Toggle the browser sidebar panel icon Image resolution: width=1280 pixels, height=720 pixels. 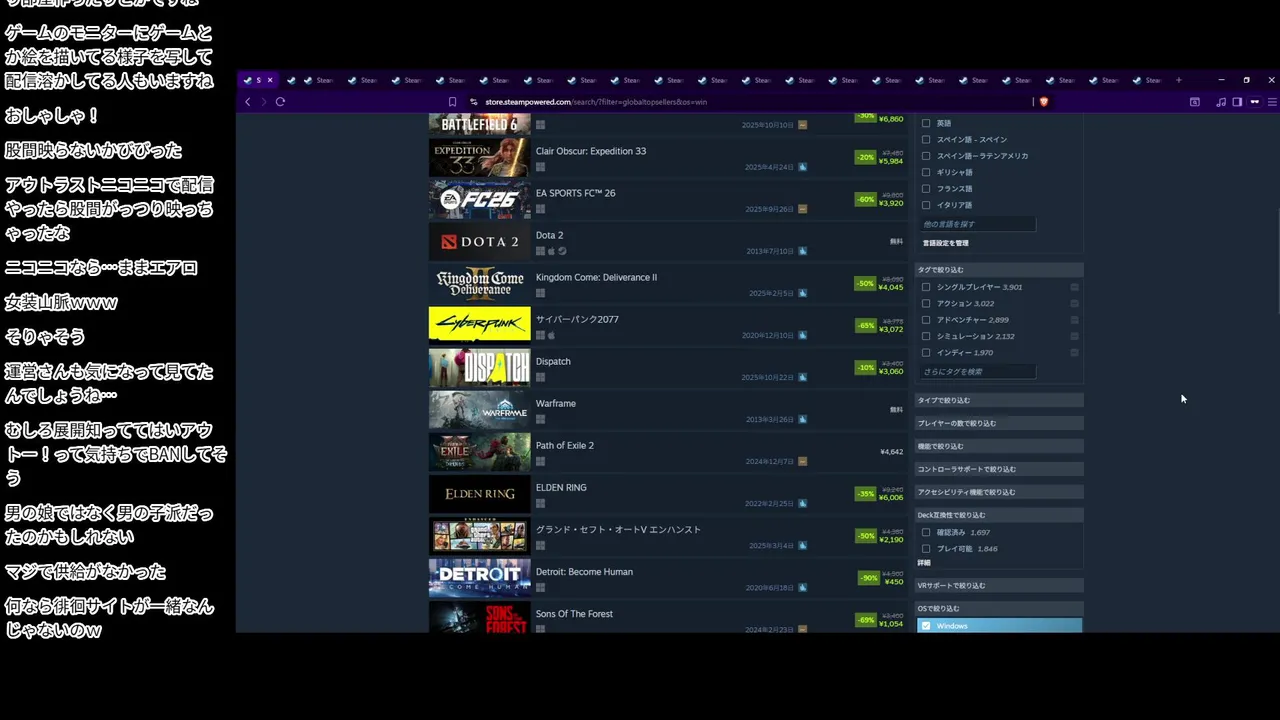click(x=1237, y=102)
